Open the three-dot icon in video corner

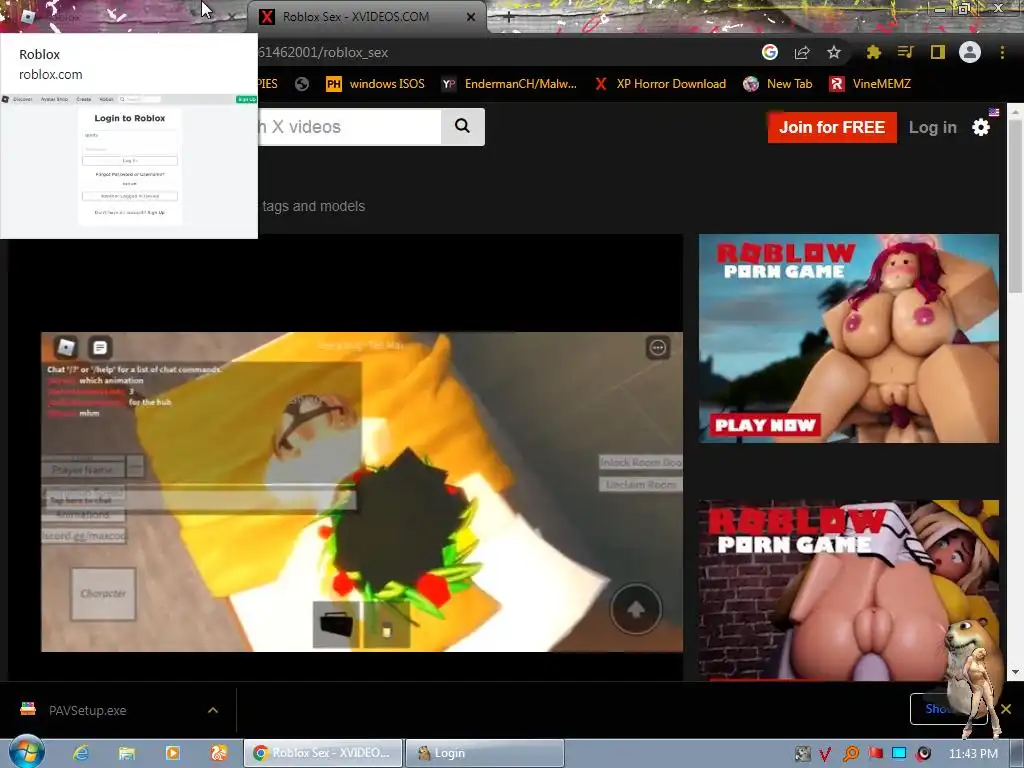tap(658, 347)
